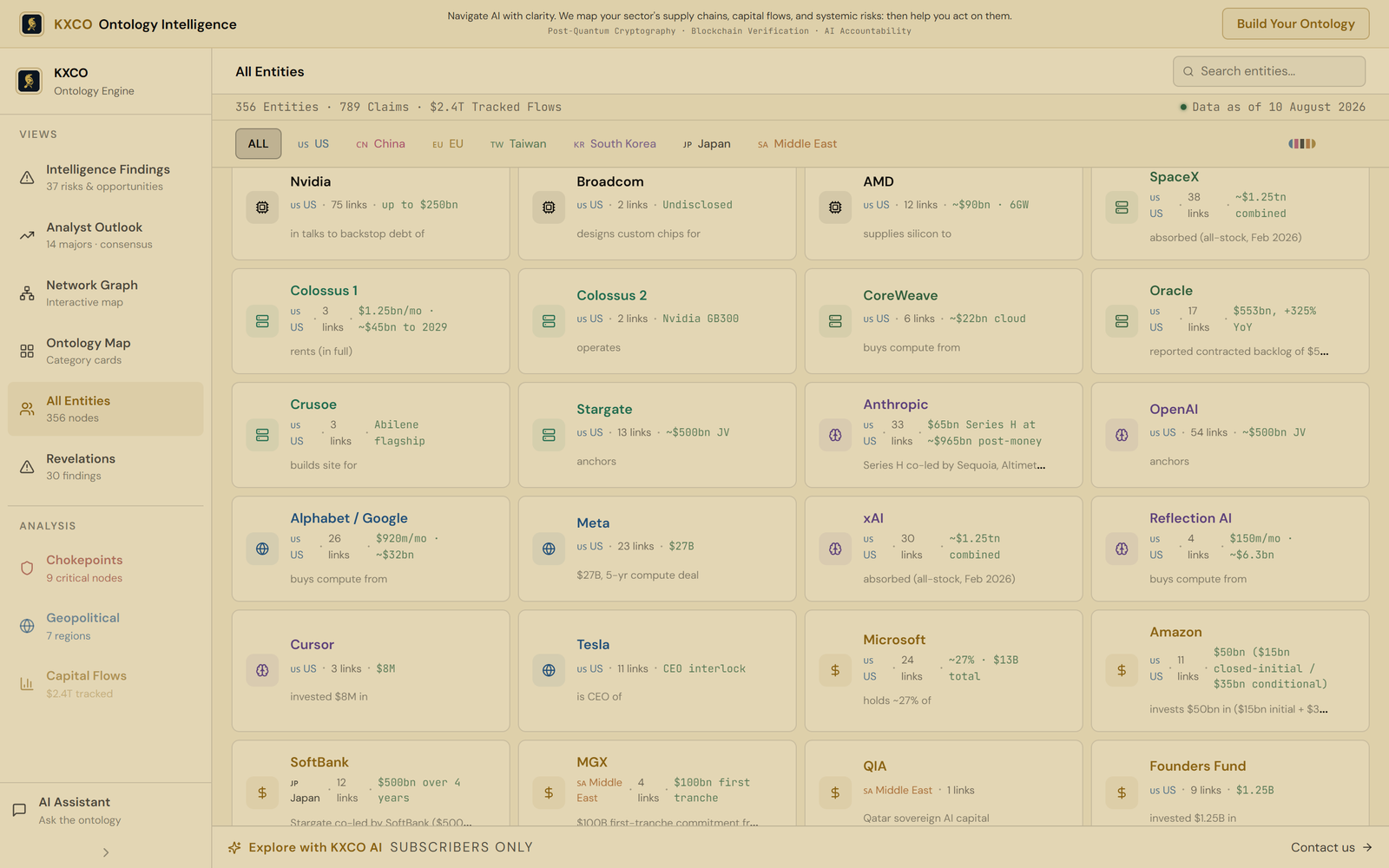The height and width of the screenshot is (868, 1389).
Task: Click the Intelligence Findings warning icon
Action: pos(27,177)
